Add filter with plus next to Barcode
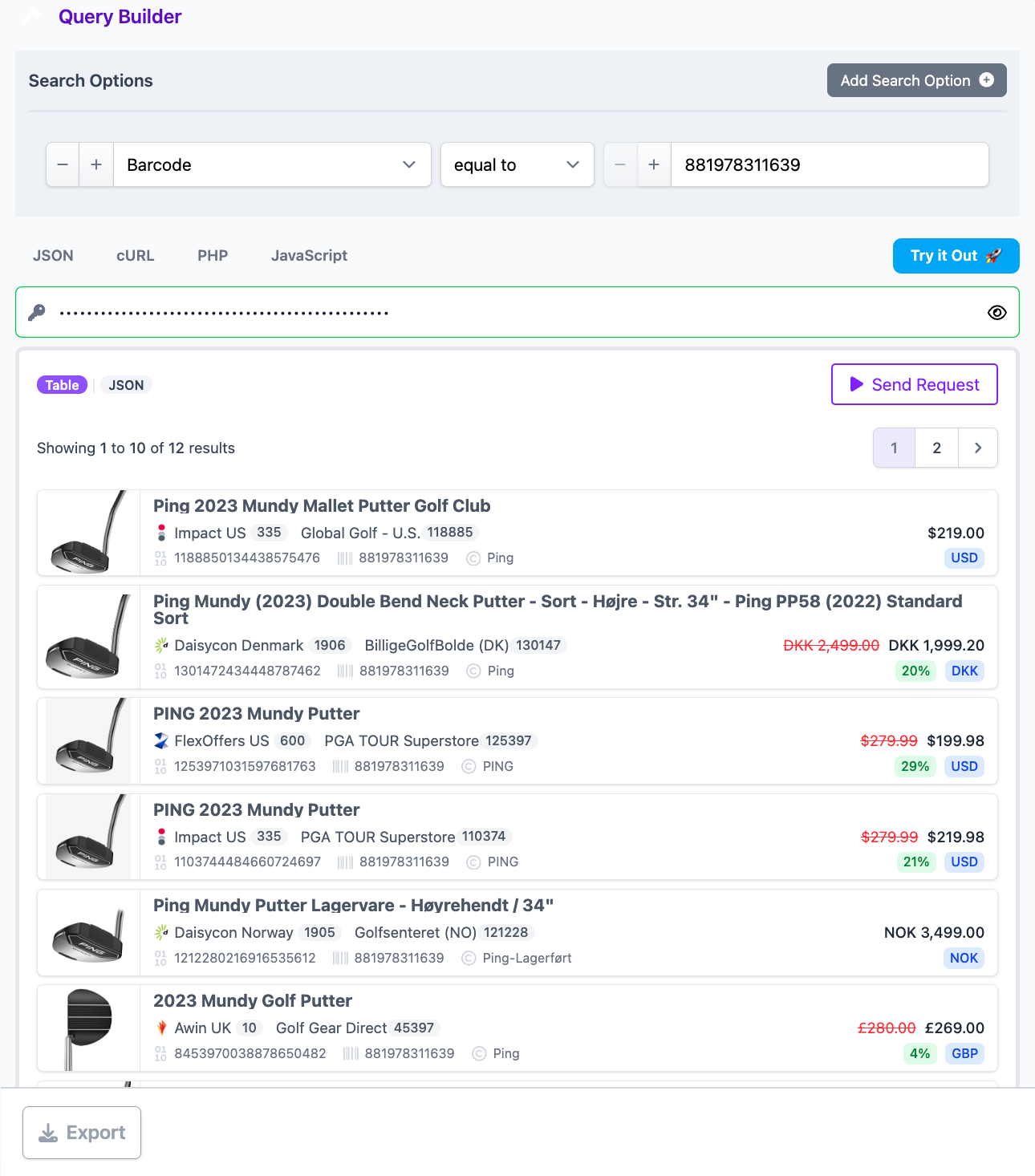Image resolution: width=1035 pixels, height=1176 pixels. pyautogui.click(x=96, y=164)
